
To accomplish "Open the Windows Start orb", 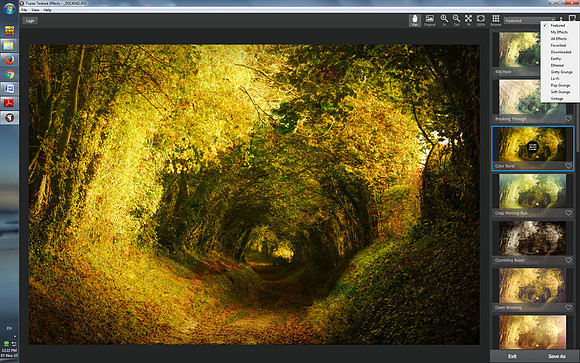I will pyautogui.click(x=9, y=8).
